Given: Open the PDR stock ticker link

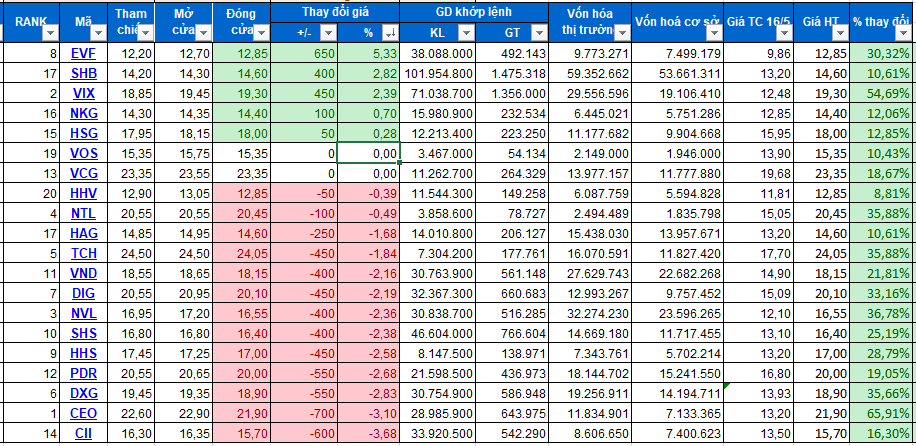Looking at the screenshot, I should tap(84, 373).
